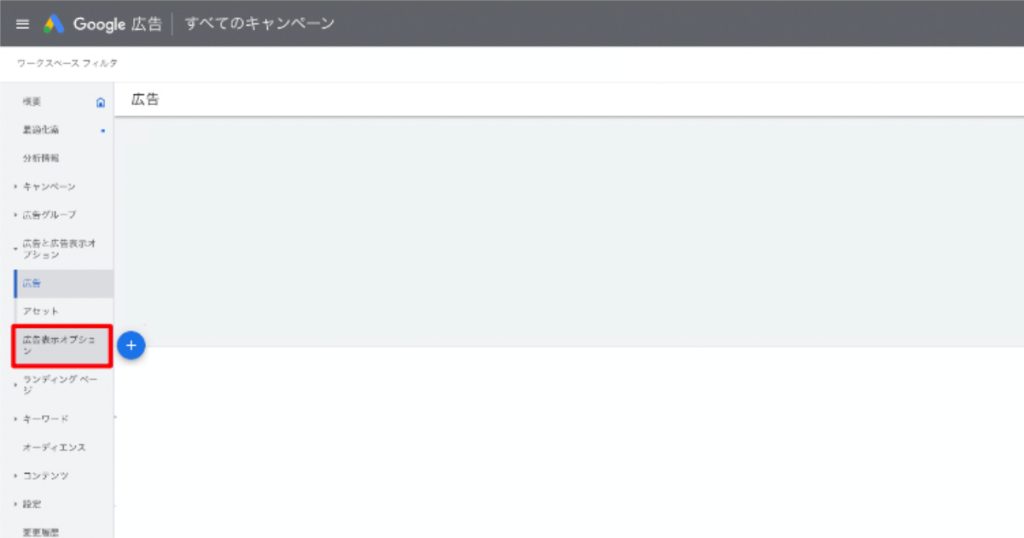Collapse the 広告と広告表示オプション section

[15, 249]
